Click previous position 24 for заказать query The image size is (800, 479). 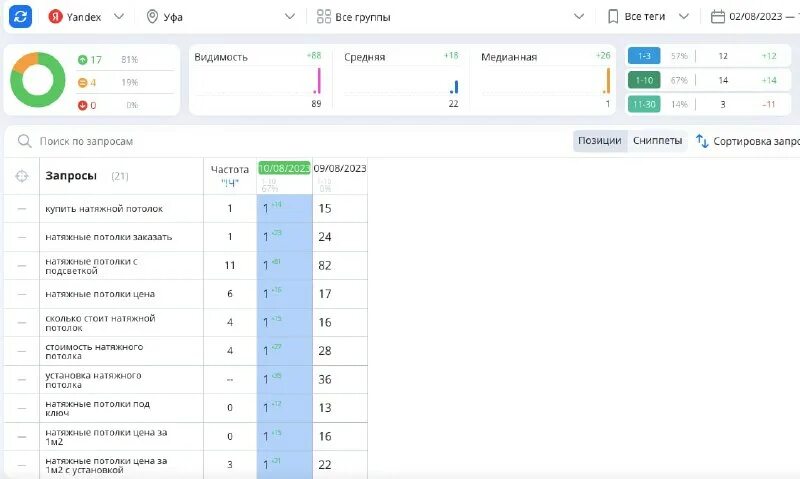(324, 237)
